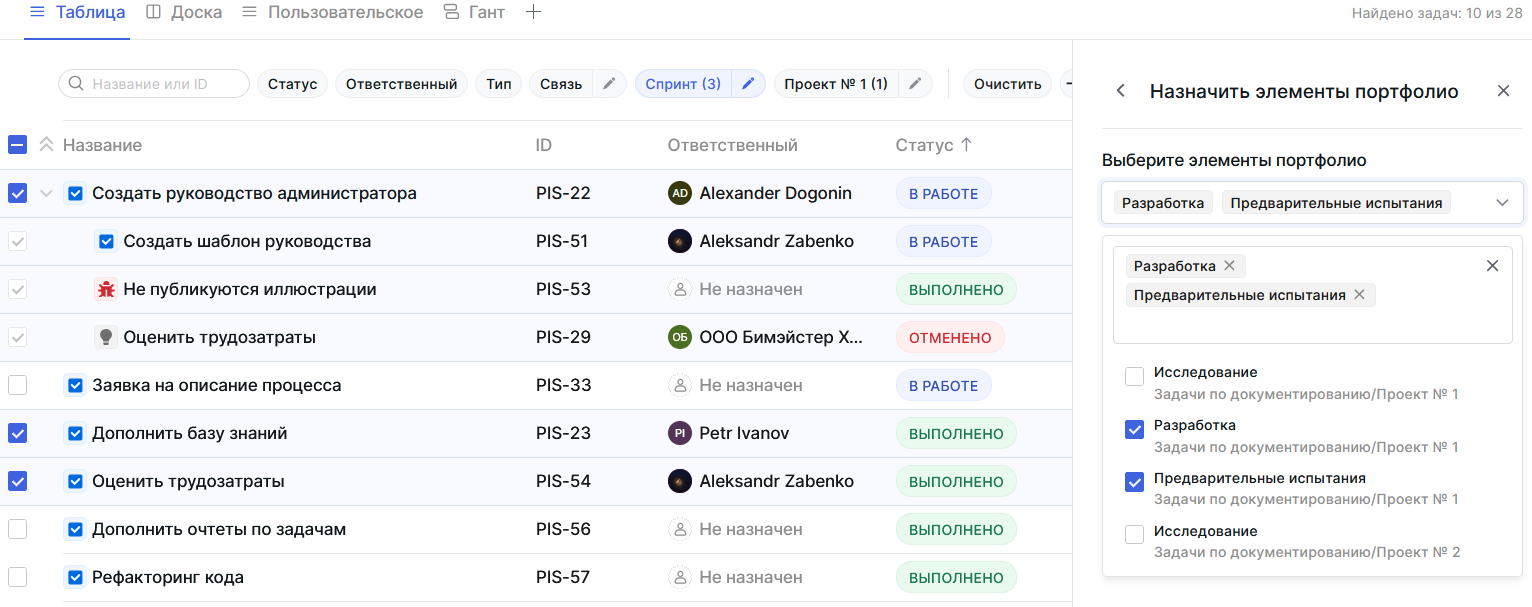Click the Очистить filters button
1532x607 pixels.
1007,84
